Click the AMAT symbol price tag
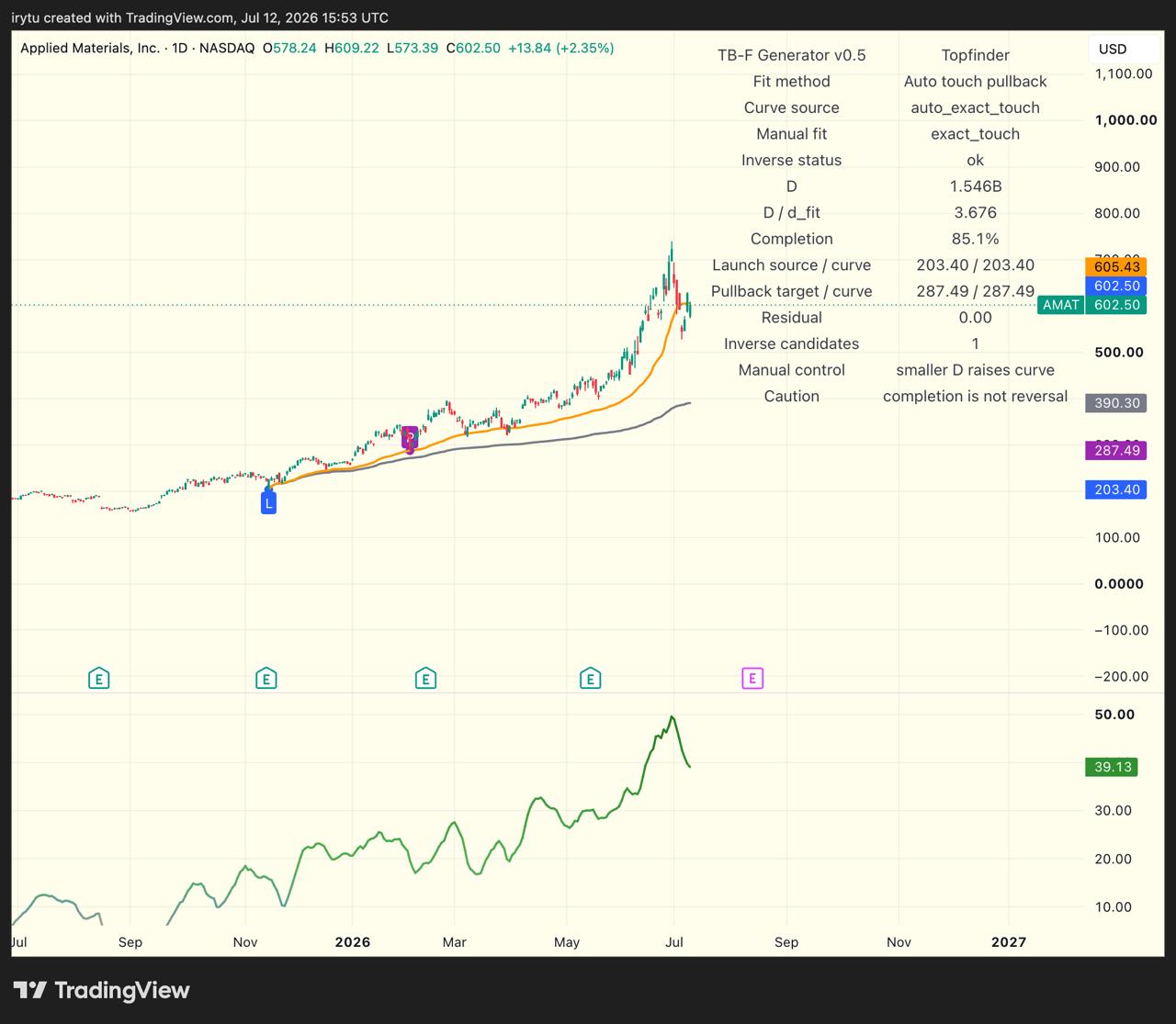The image size is (1176, 1024). 1060,305
